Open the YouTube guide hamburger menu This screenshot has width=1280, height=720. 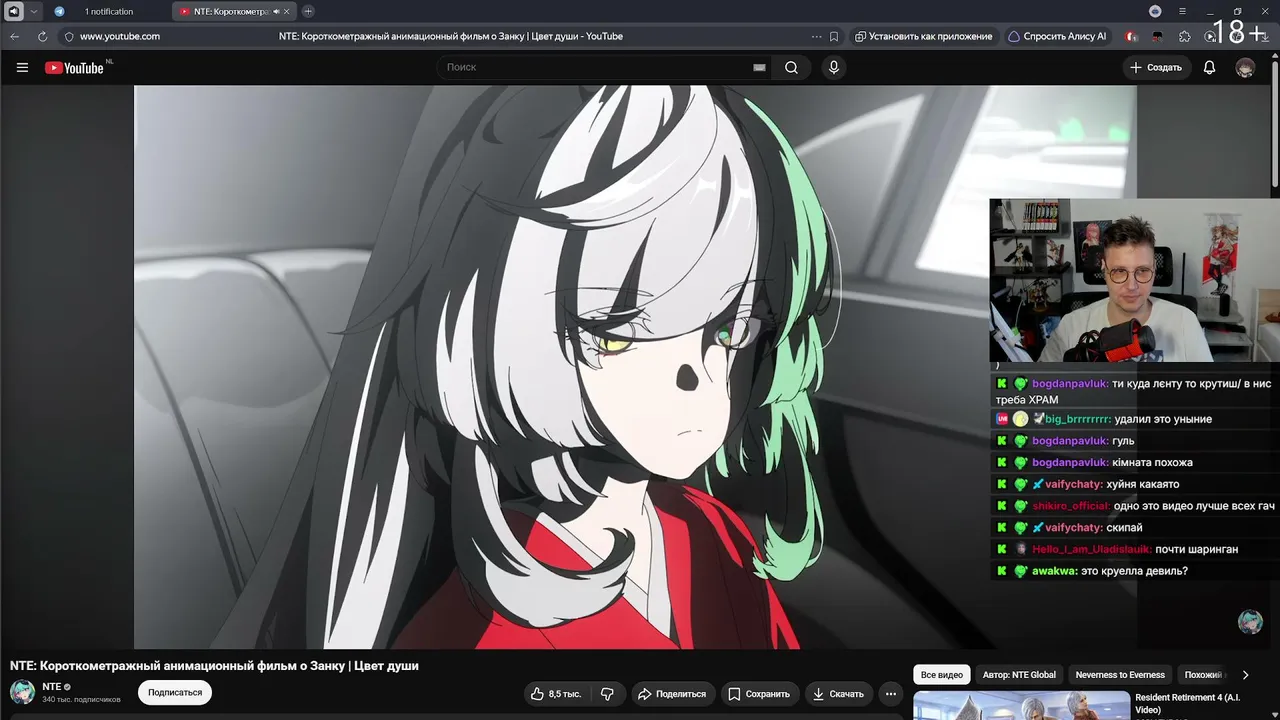coord(22,68)
